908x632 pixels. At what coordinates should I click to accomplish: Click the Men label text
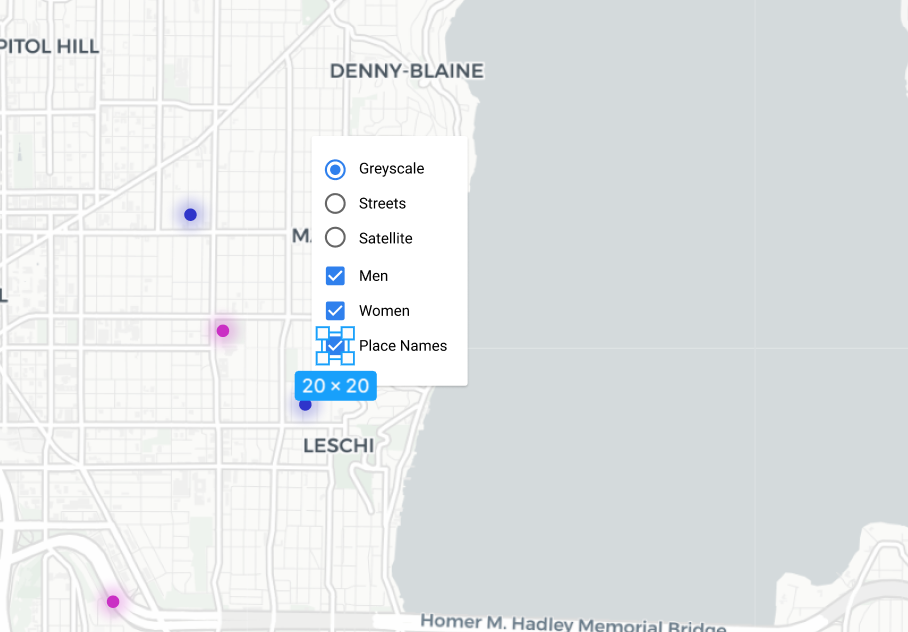click(373, 276)
